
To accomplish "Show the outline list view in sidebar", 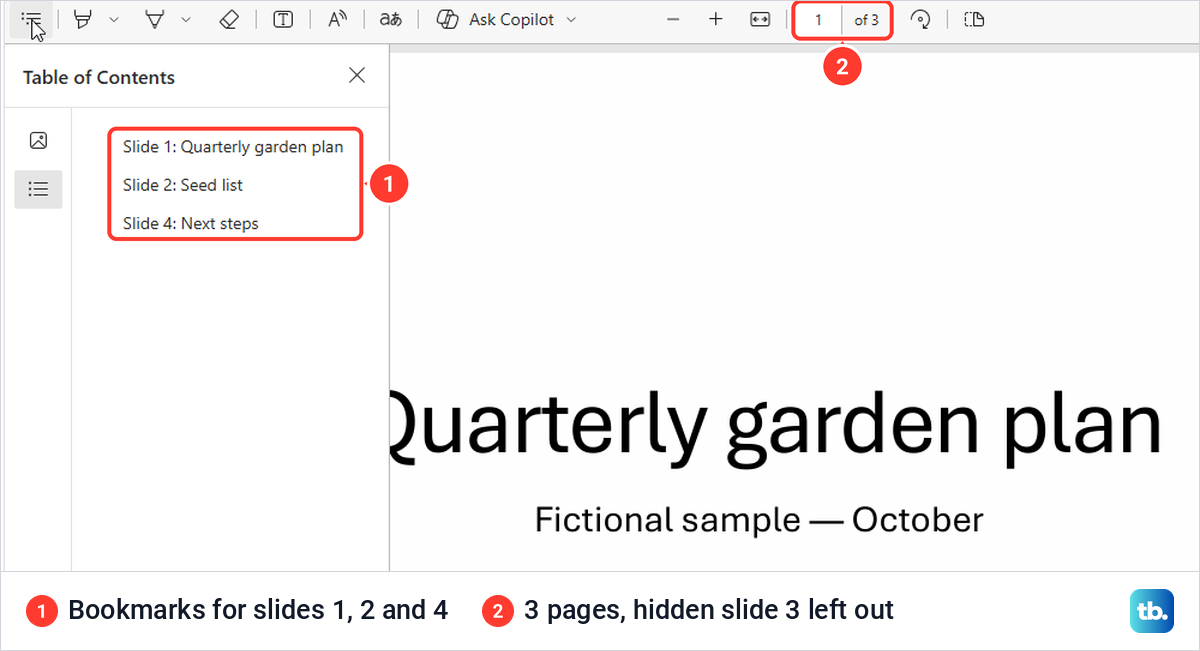I will point(38,189).
